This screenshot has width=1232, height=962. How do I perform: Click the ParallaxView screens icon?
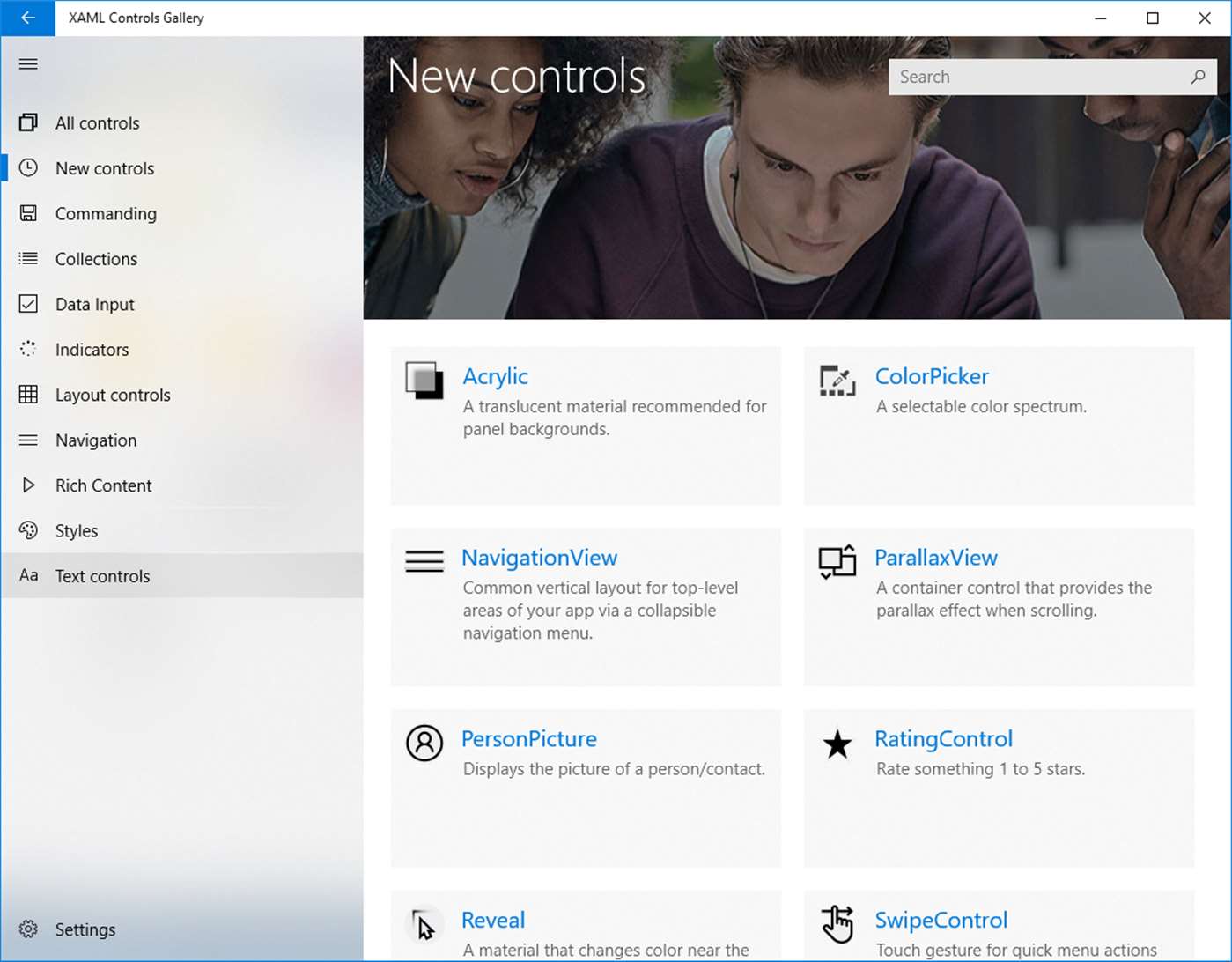[x=837, y=561]
